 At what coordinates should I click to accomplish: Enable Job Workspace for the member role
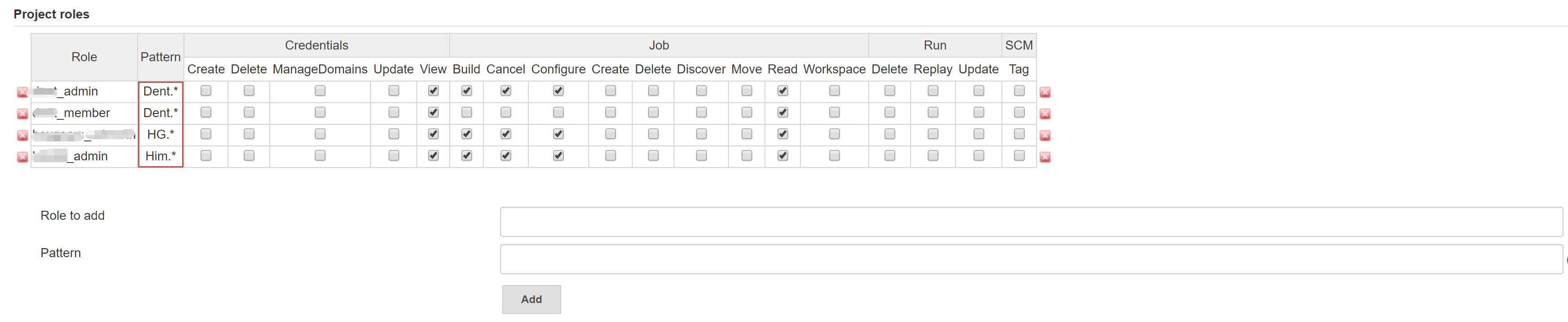tap(834, 112)
